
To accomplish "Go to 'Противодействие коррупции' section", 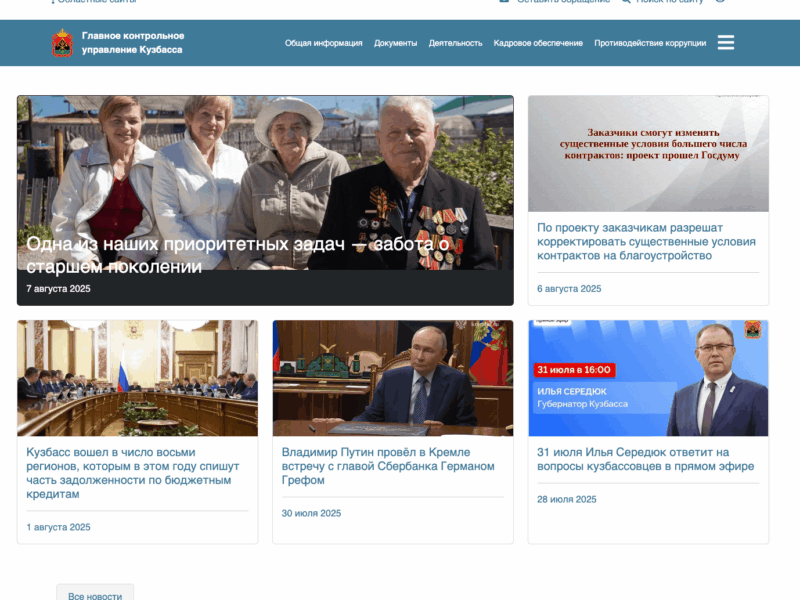I will (x=650, y=43).
